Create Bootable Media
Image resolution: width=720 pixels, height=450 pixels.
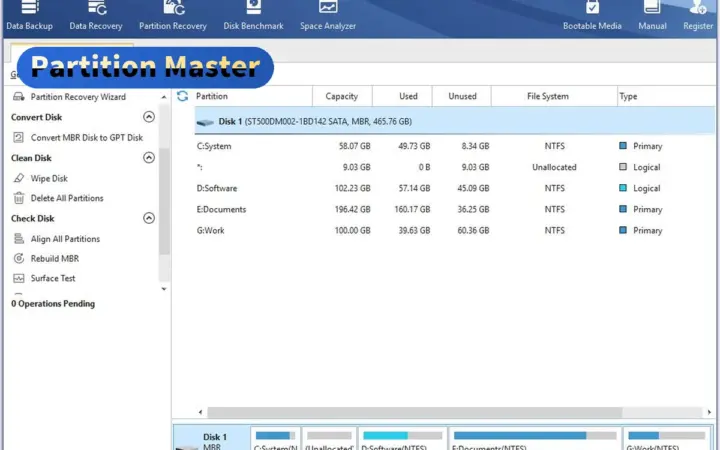tap(592, 16)
